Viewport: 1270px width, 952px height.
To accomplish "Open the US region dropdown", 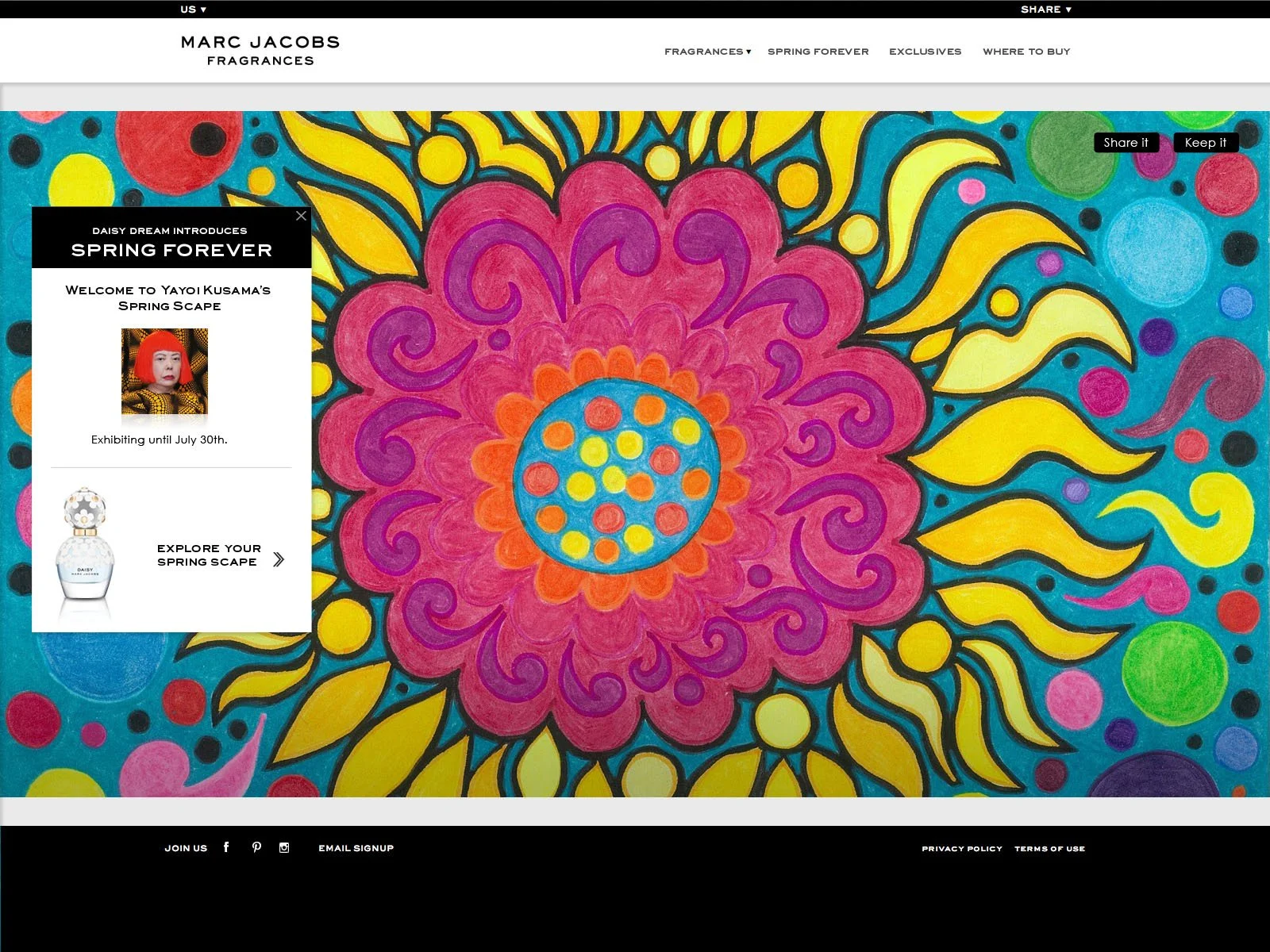I will pyautogui.click(x=193, y=10).
